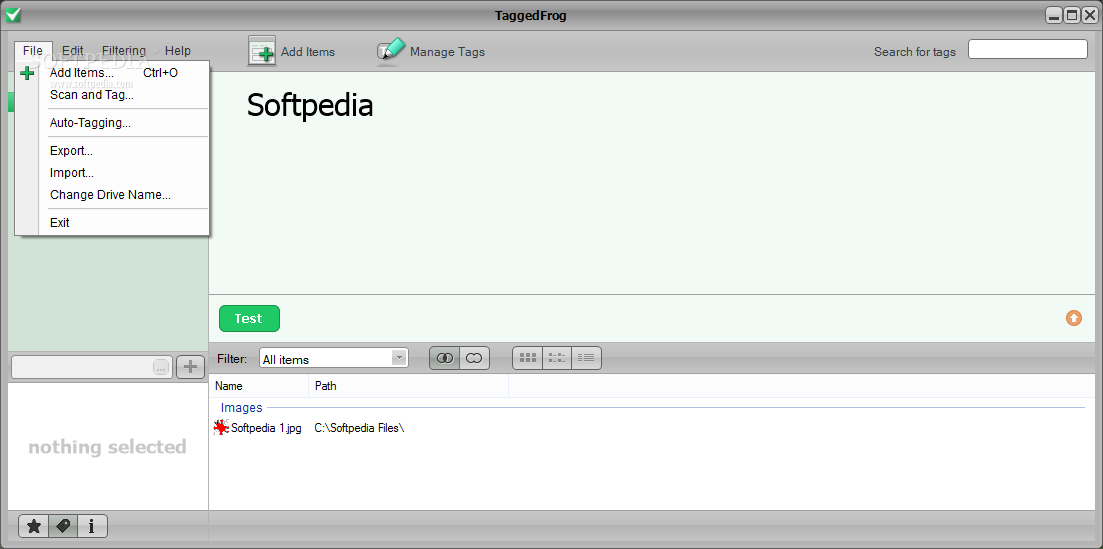The width and height of the screenshot is (1103, 549).
Task: Select the star favorites icon
Action: (x=34, y=526)
